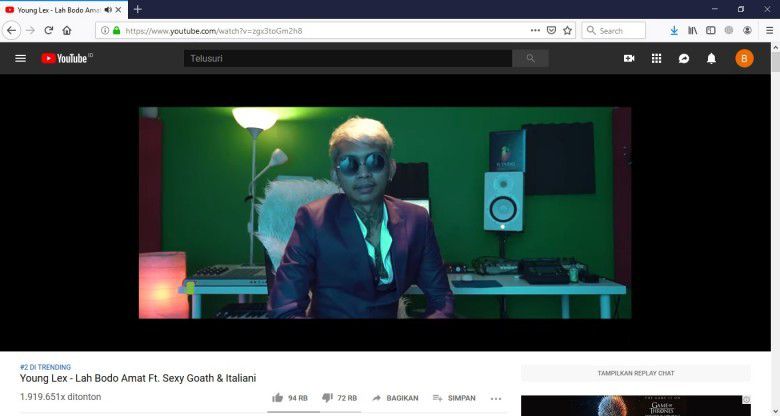Open the YouTube messages icon
This screenshot has height=416, width=780.
(x=684, y=59)
